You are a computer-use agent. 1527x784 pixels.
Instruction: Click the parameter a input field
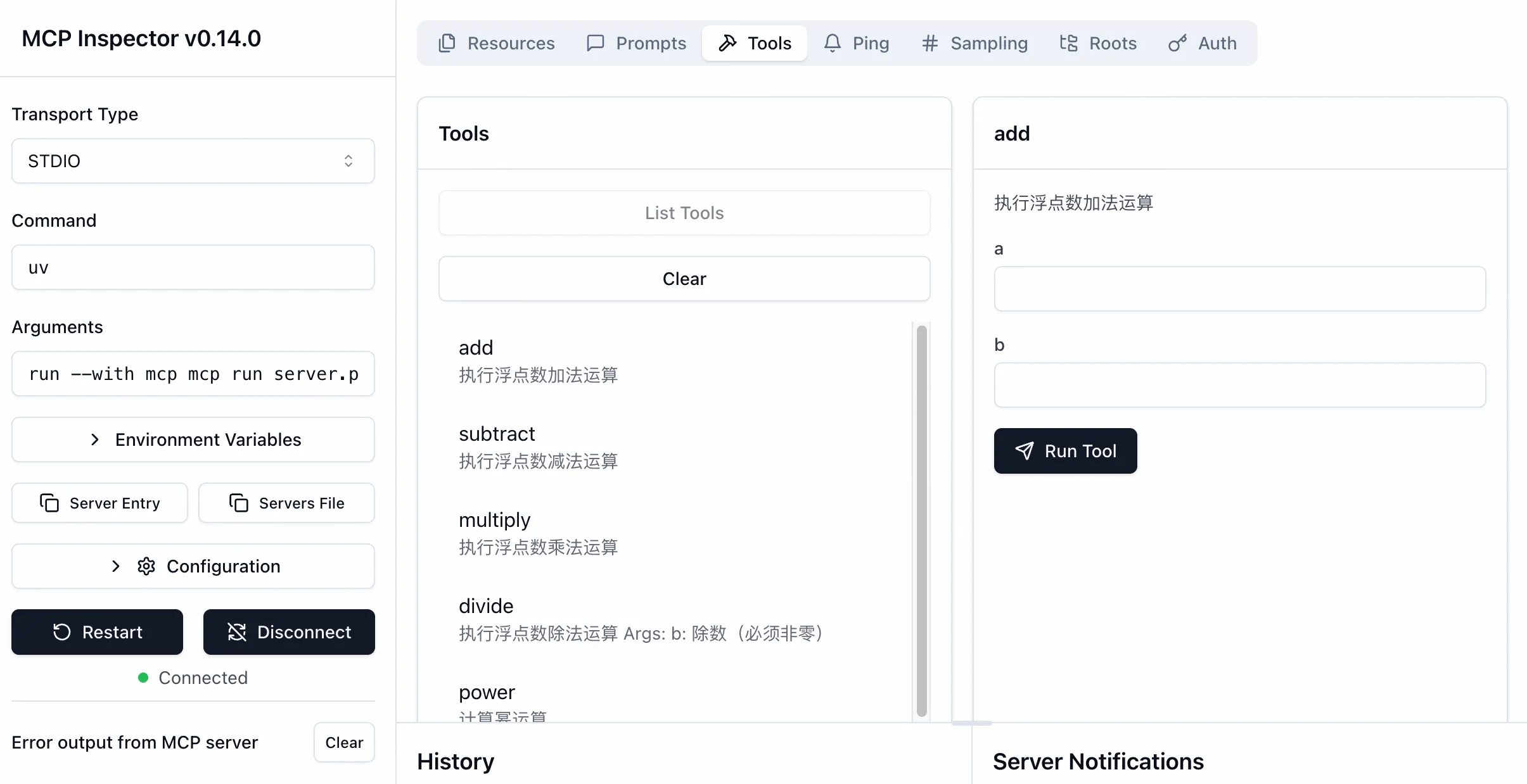(1239, 289)
